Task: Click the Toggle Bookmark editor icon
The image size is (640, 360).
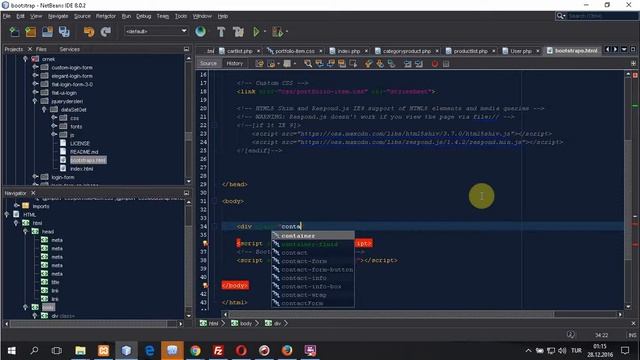Action: (x=391, y=64)
